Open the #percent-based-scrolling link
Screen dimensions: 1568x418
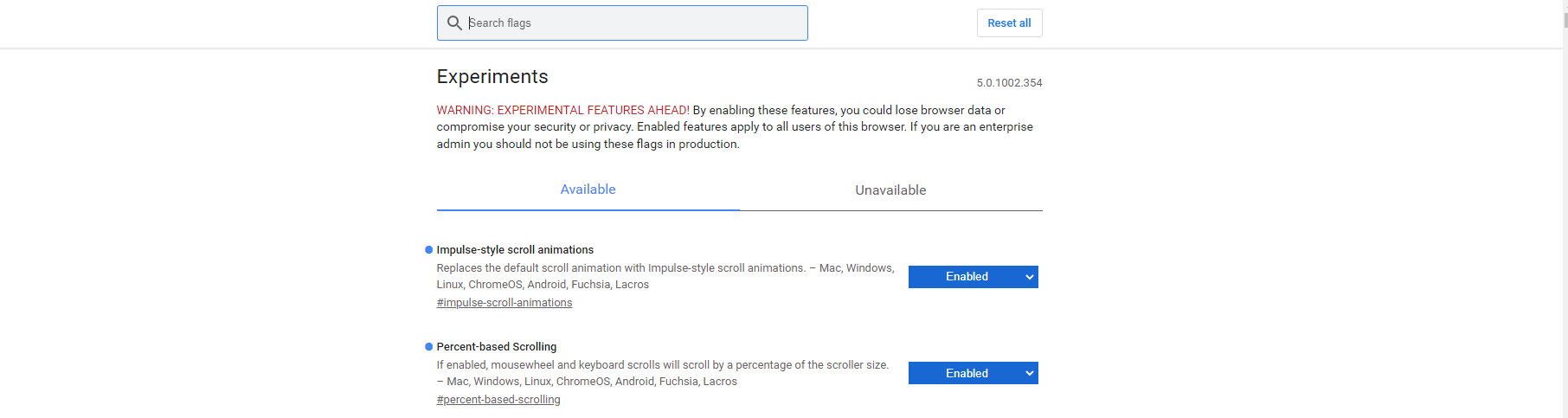point(498,400)
